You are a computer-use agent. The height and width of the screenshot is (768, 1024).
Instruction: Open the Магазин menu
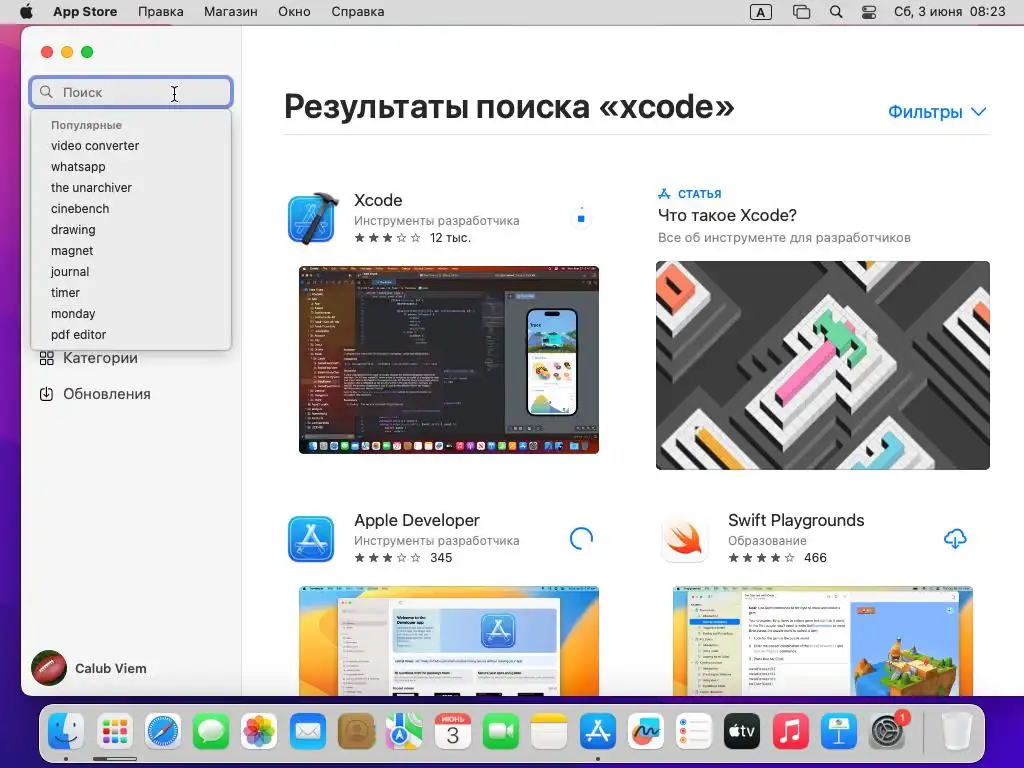(x=231, y=12)
